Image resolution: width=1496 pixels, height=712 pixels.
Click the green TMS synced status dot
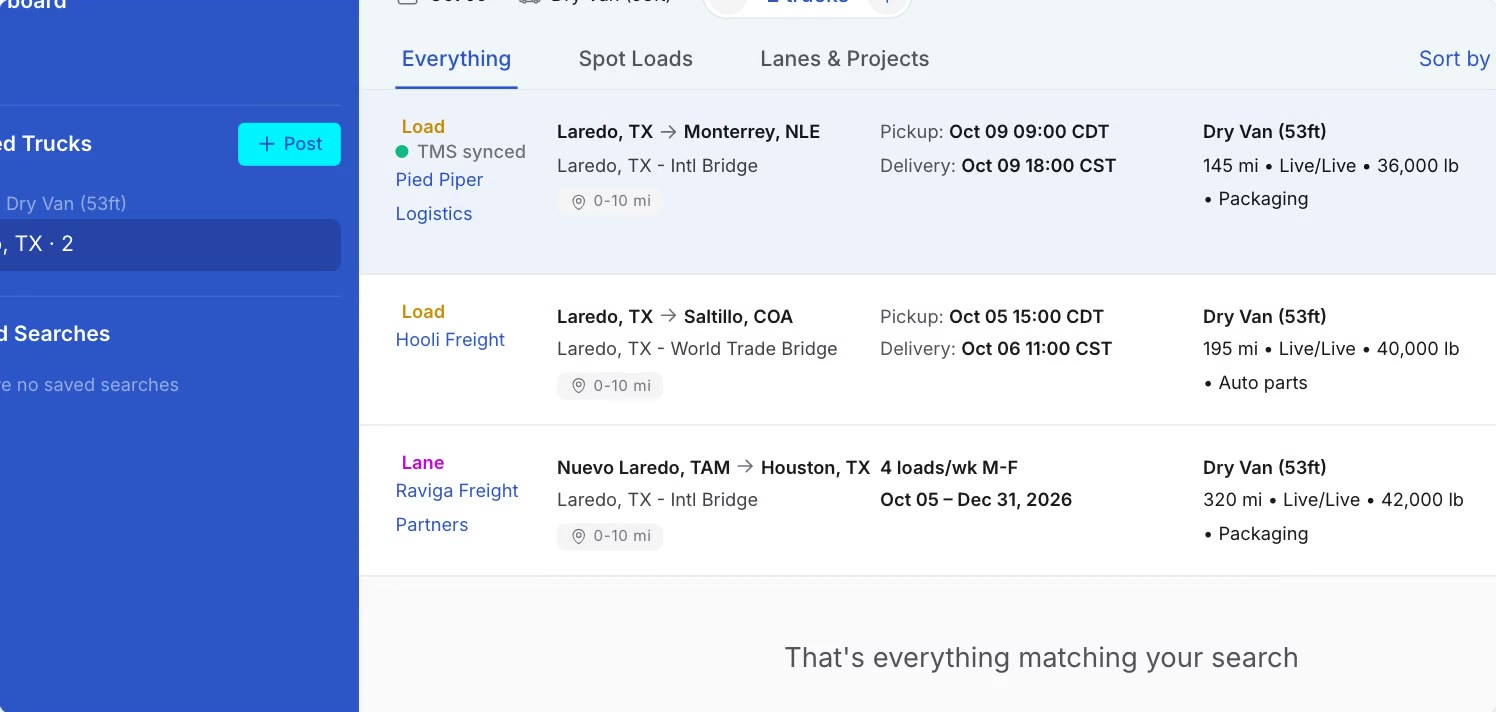coord(402,152)
